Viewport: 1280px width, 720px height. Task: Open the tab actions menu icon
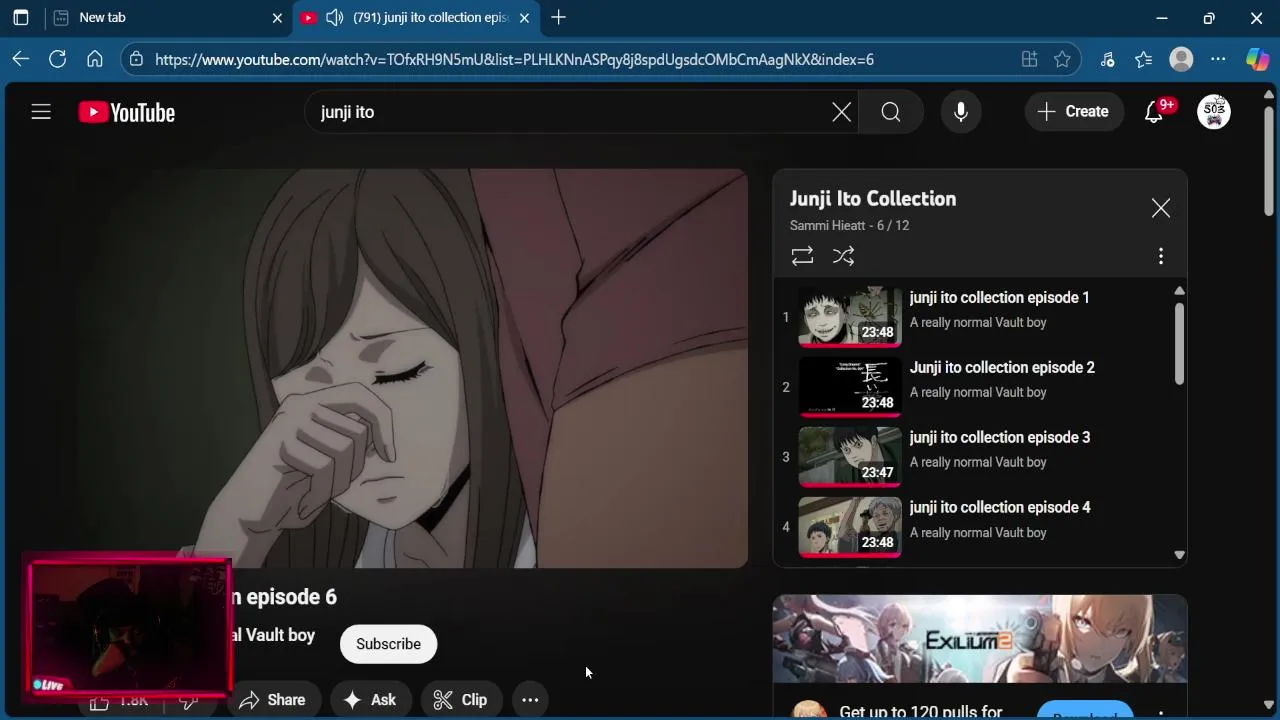point(21,18)
